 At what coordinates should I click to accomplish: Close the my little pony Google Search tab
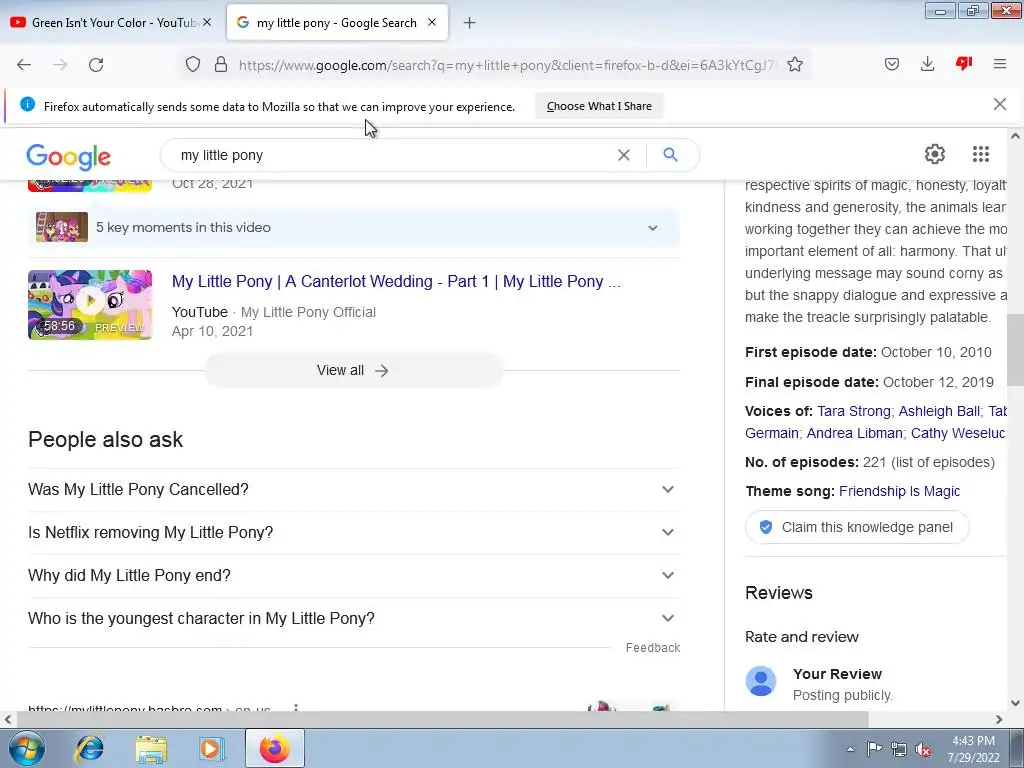click(432, 22)
